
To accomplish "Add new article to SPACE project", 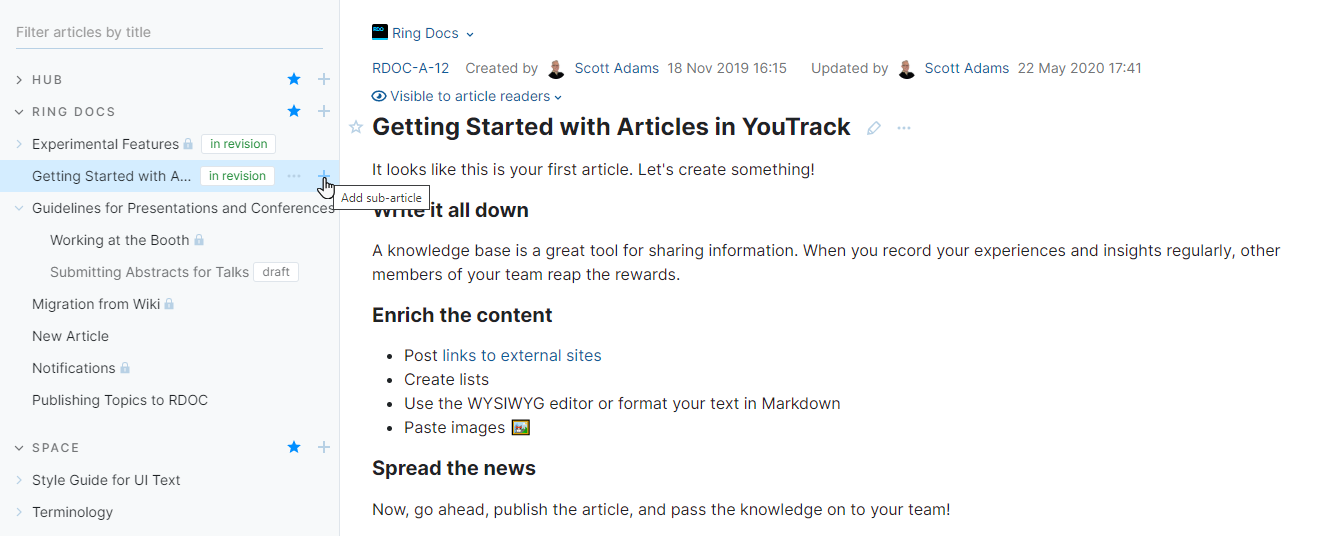I will [324, 448].
